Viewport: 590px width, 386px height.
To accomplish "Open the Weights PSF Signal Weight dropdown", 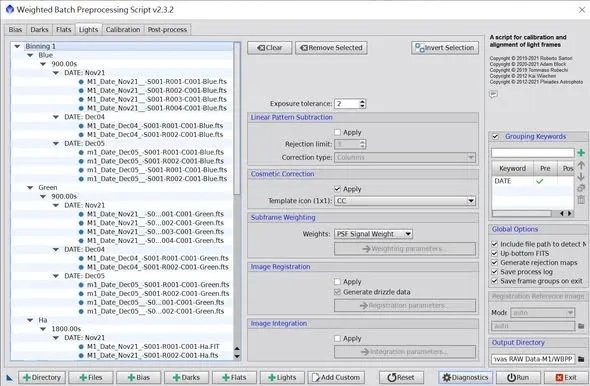I will [373, 234].
